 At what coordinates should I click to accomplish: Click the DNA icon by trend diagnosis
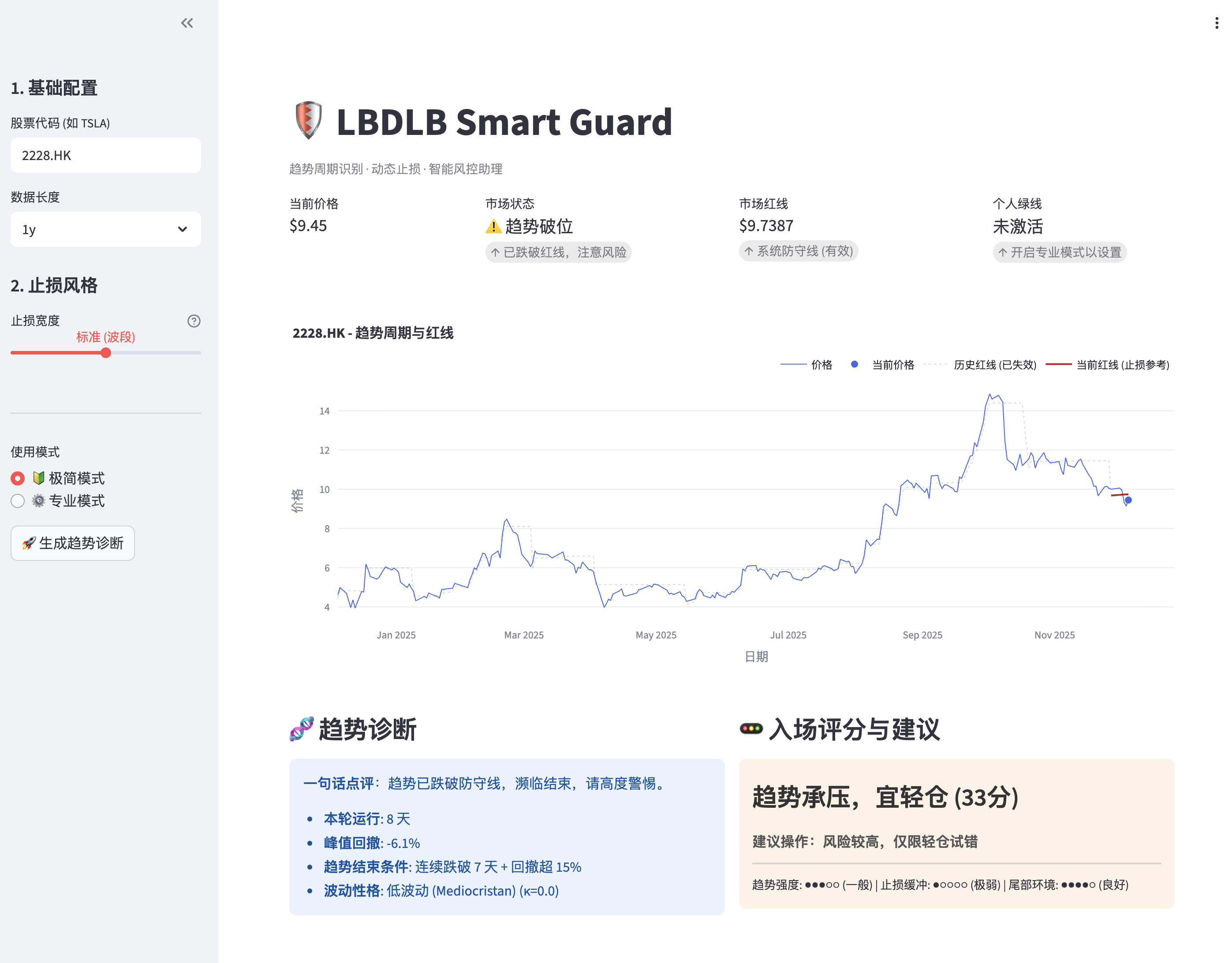pos(301,729)
